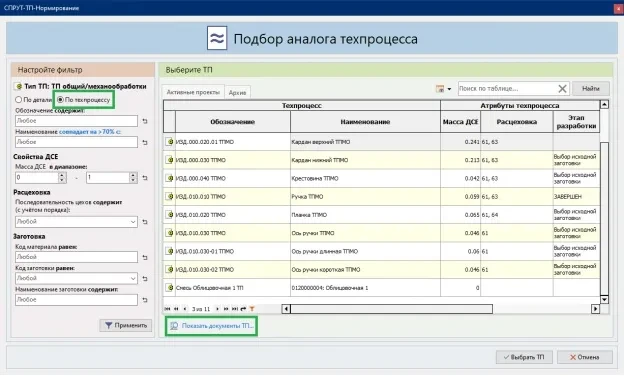This screenshot has width=624, height=376.
Task: Click the table's up arrow on vertical scrollbar
Action: click(x=604, y=105)
